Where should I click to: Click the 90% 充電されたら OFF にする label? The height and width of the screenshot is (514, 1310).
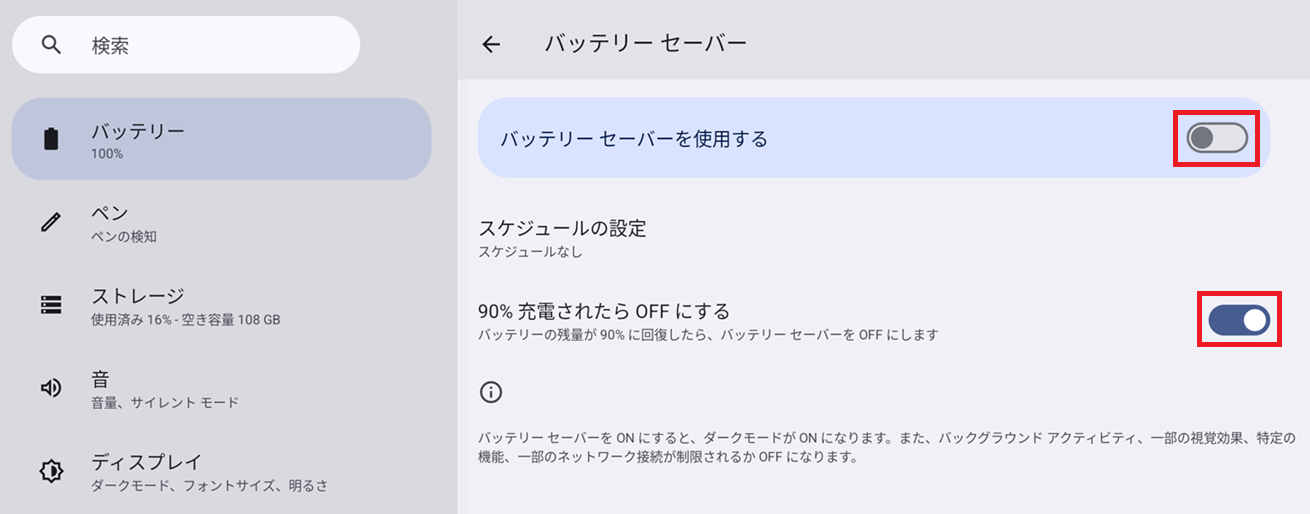click(x=604, y=310)
